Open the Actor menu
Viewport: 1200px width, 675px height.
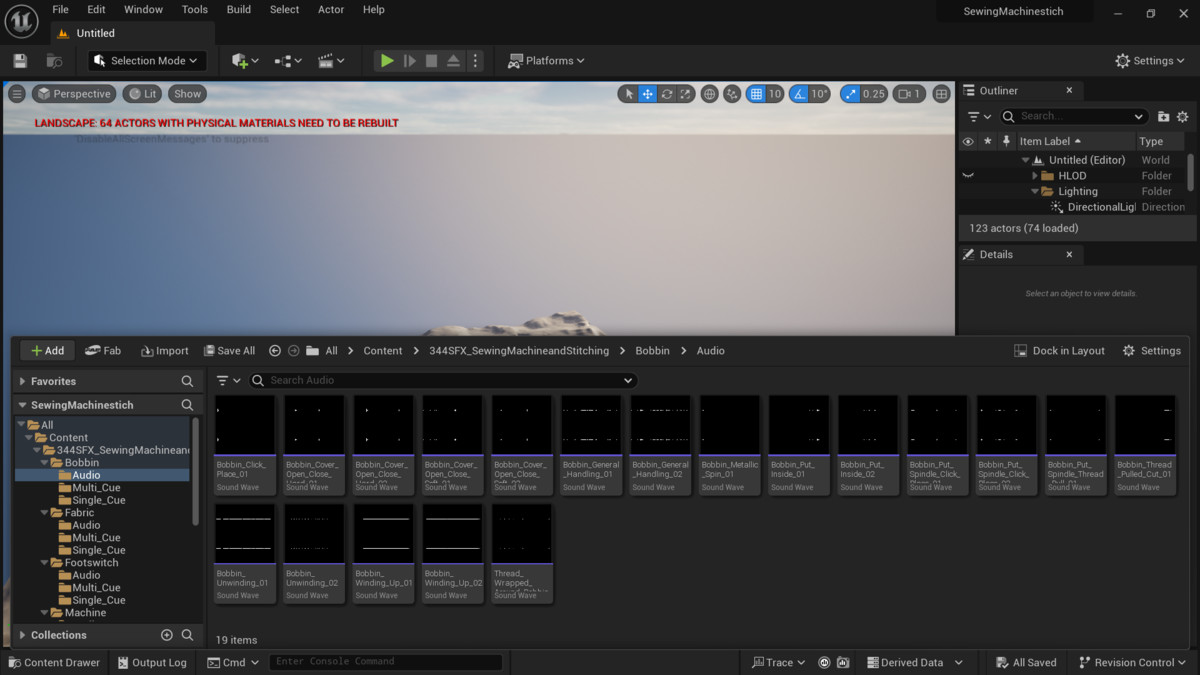(x=331, y=10)
